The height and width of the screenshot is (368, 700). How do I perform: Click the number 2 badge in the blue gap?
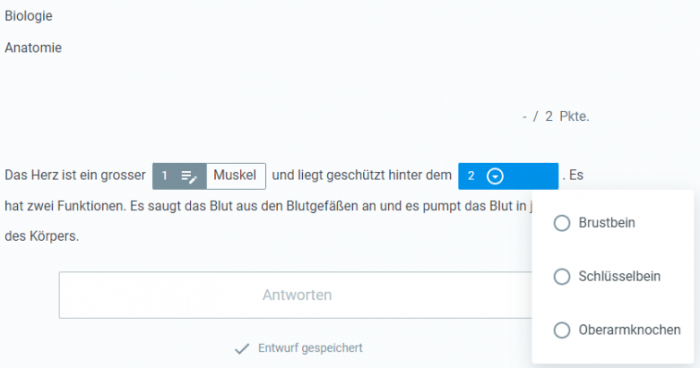tap(471, 176)
